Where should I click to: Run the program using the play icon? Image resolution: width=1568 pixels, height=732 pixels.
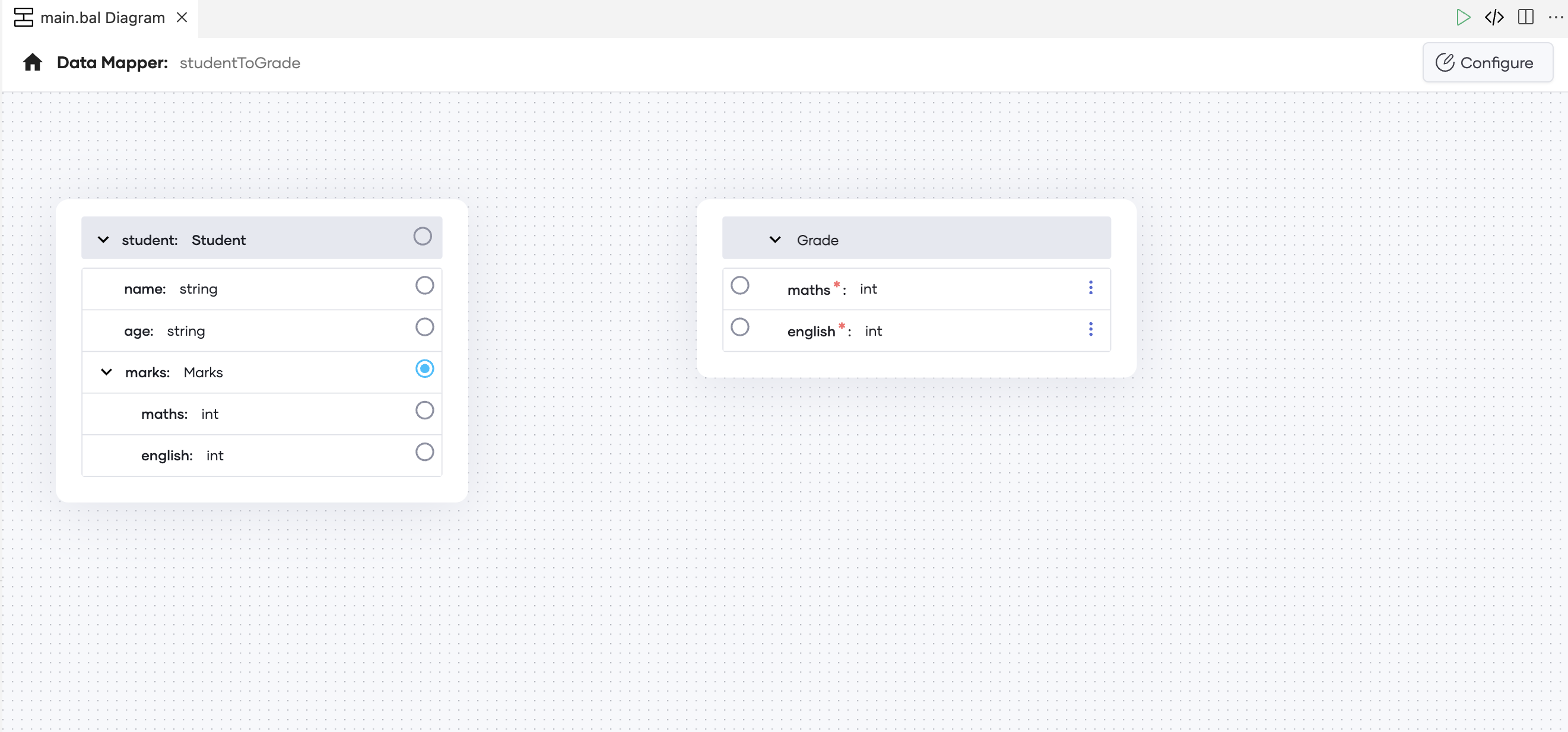coord(1464,17)
